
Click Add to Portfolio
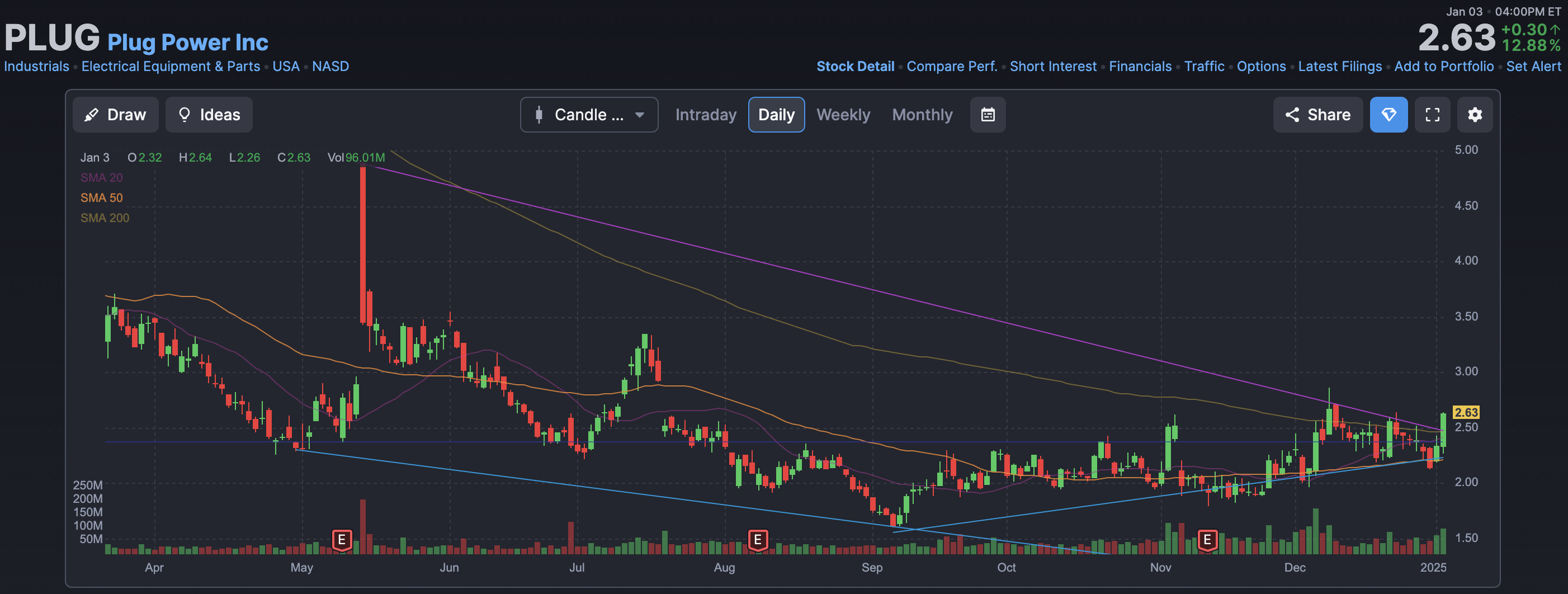click(x=1444, y=67)
